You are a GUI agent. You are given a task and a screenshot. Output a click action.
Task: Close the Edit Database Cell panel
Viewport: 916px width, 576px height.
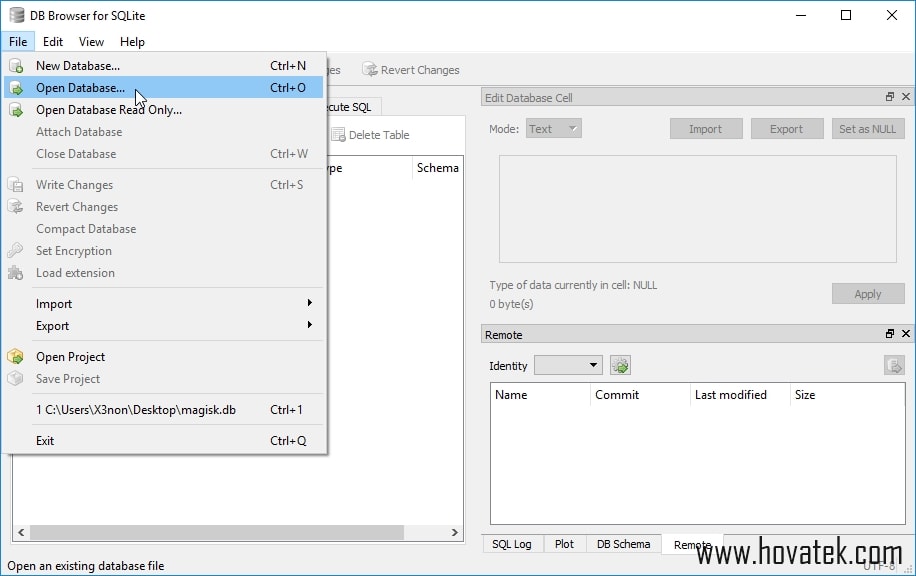click(x=905, y=96)
